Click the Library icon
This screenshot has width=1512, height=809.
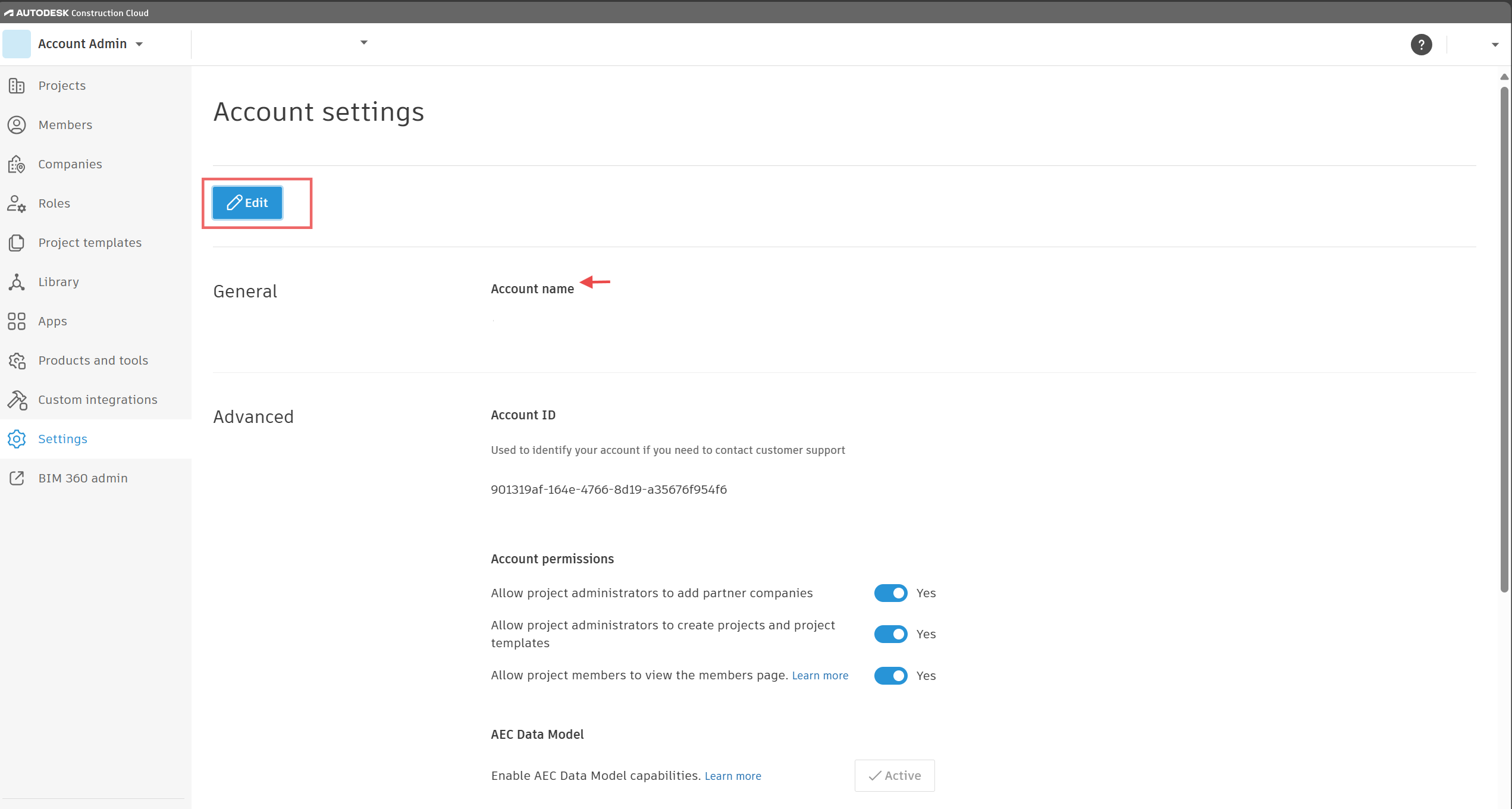(17, 282)
